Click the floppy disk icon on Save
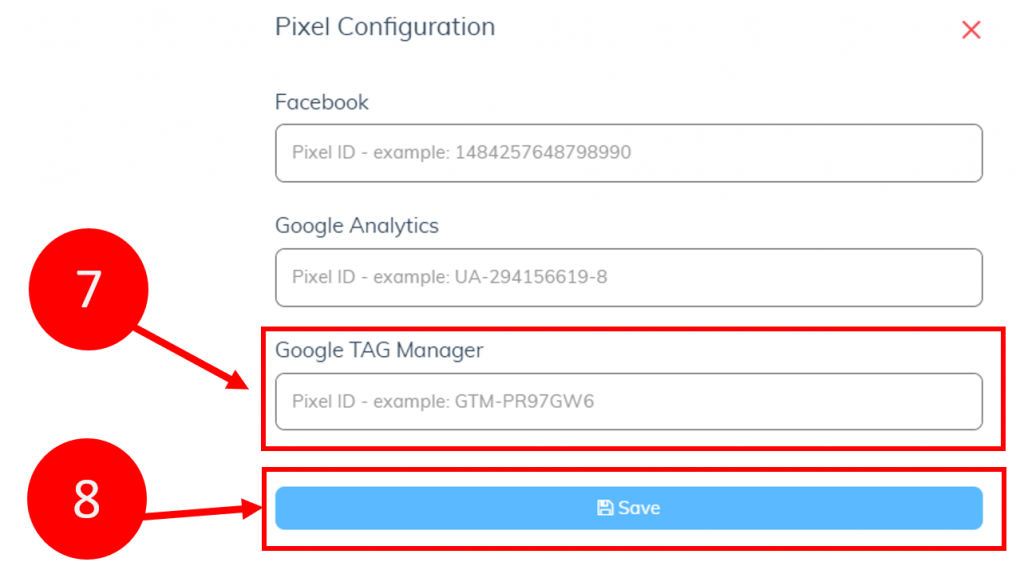 coord(605,507)
